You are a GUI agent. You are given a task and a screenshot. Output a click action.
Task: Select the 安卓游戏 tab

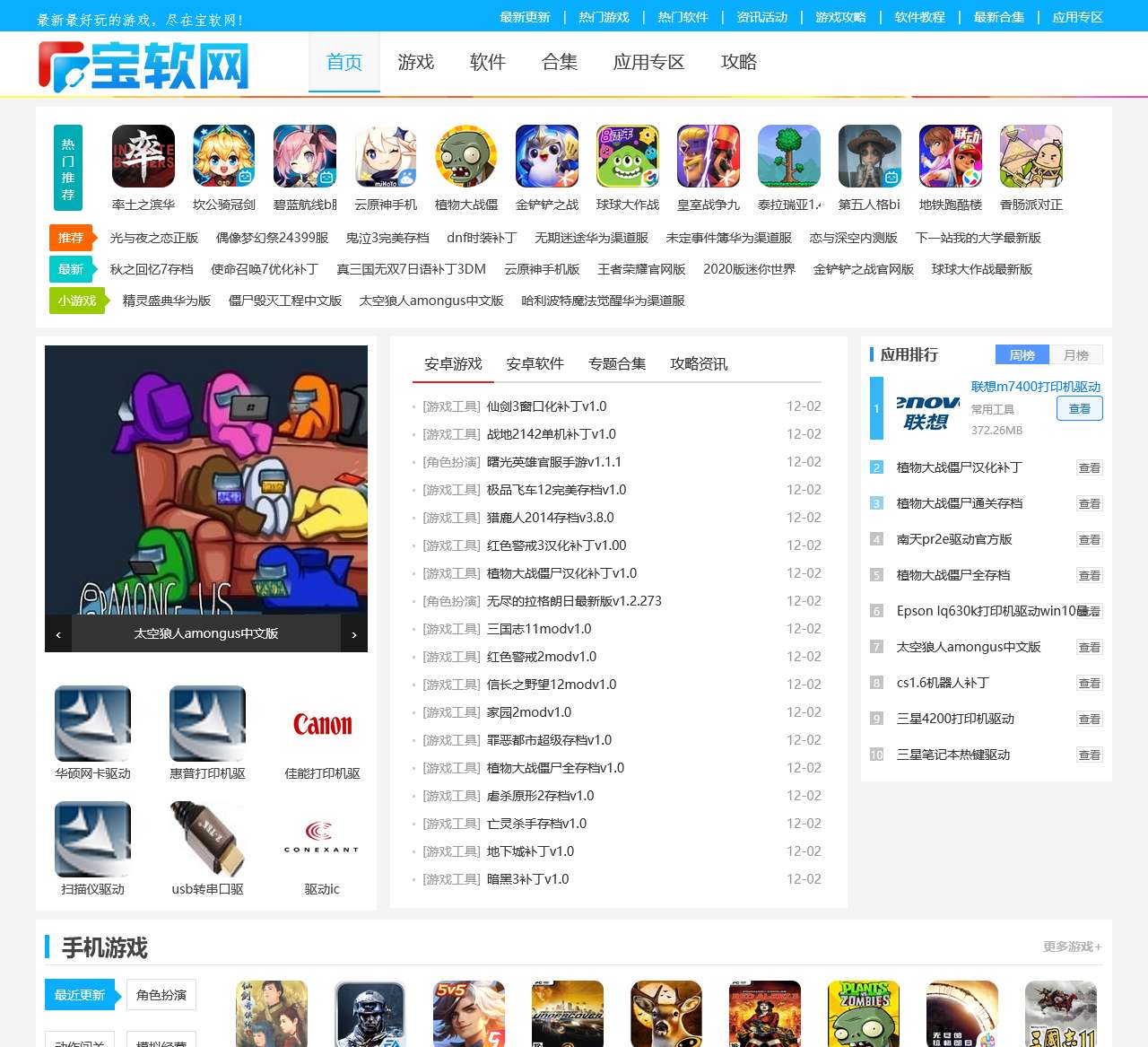pyautogui.click(x=454, y=363)
